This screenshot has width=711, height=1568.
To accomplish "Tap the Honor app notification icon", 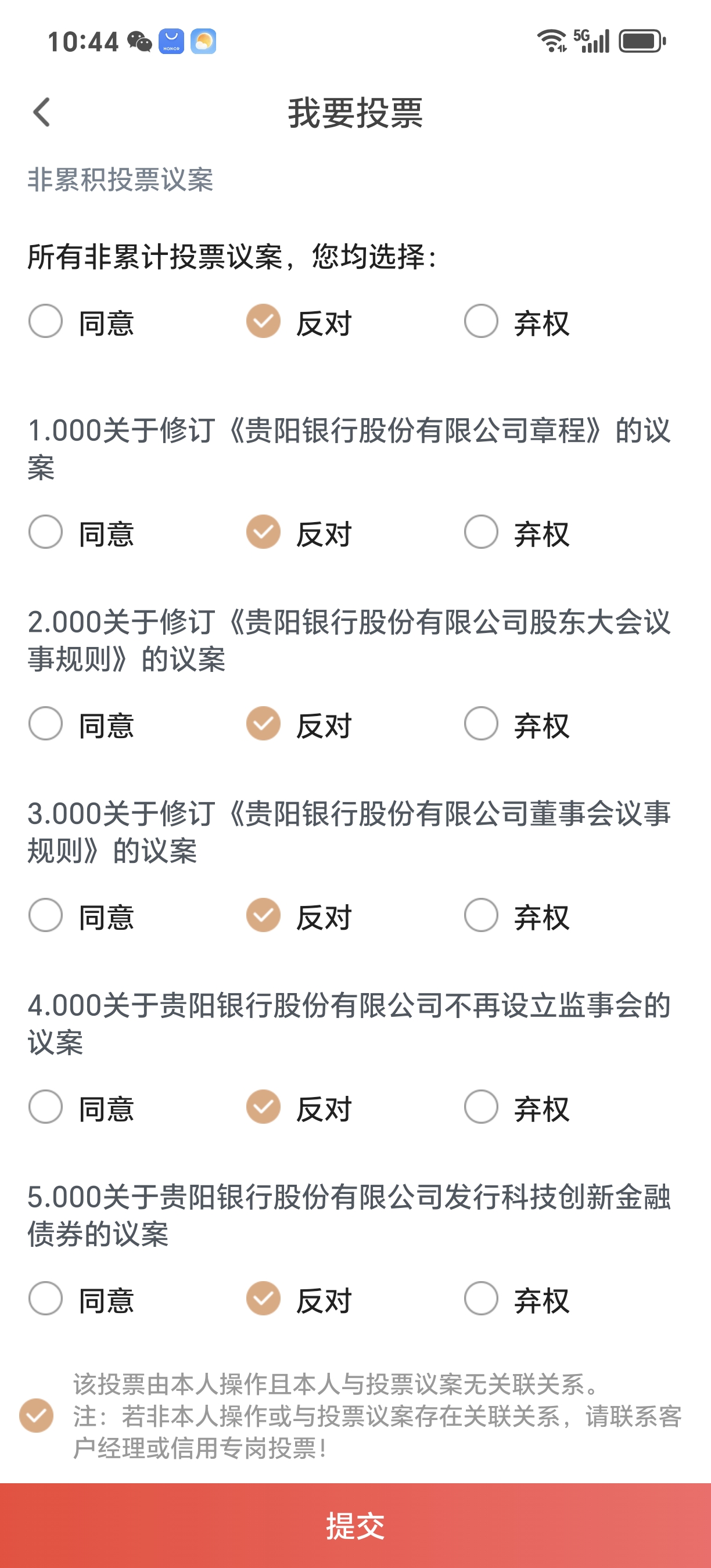I will pyautogui.click(x=172, y=41).
